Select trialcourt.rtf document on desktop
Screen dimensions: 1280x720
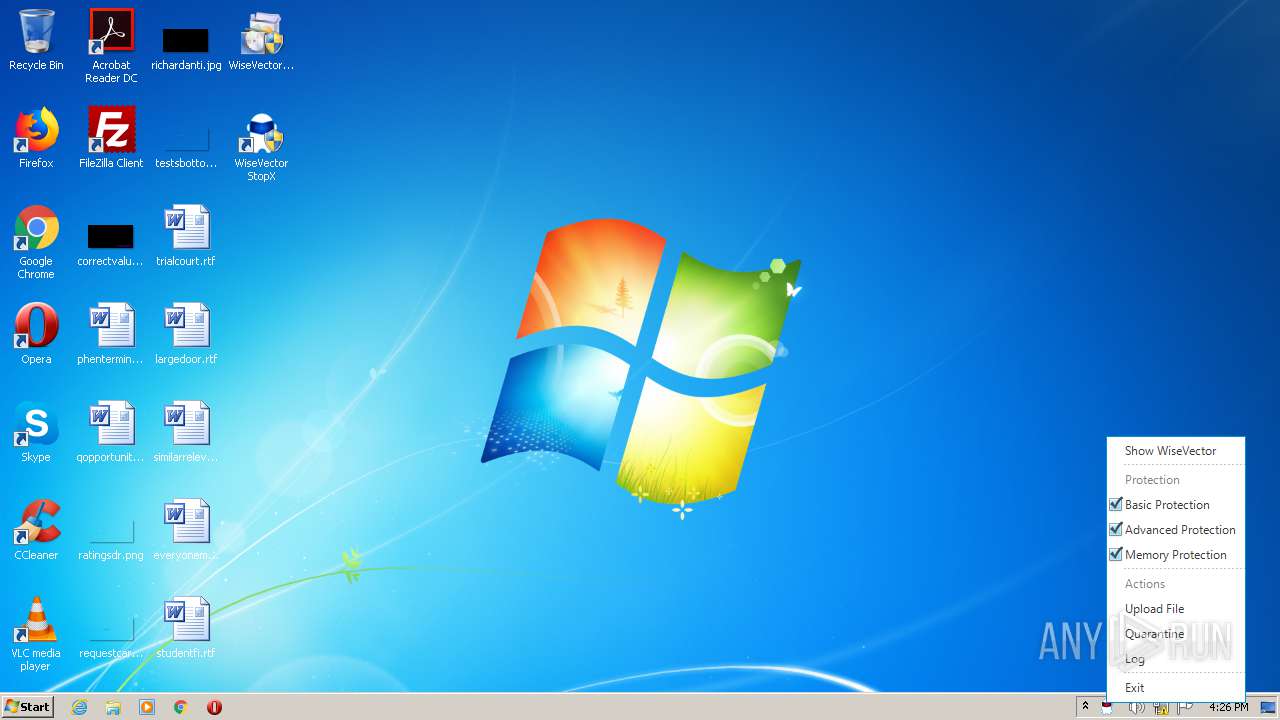pos(186,236)
